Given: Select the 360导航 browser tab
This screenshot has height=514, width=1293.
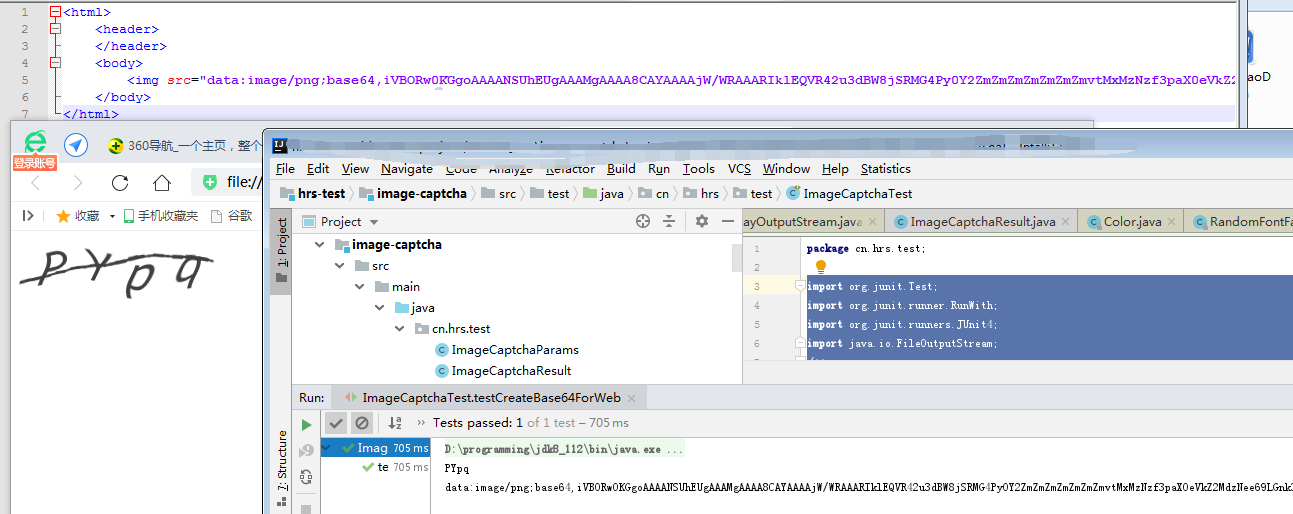Looking at the screenshot, I should click(x=183, y=145).
